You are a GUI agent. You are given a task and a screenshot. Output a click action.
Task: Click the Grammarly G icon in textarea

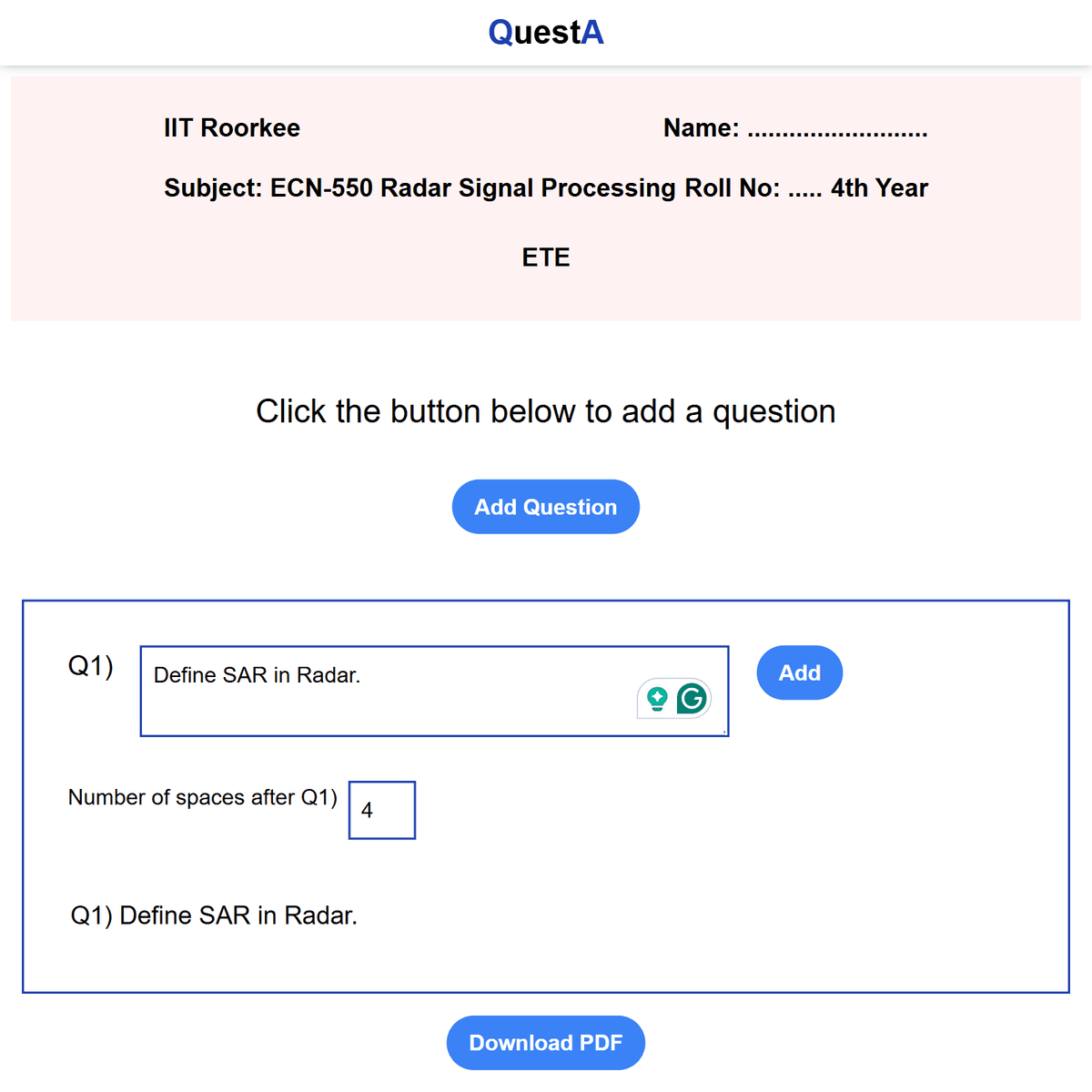click(693, 699)
